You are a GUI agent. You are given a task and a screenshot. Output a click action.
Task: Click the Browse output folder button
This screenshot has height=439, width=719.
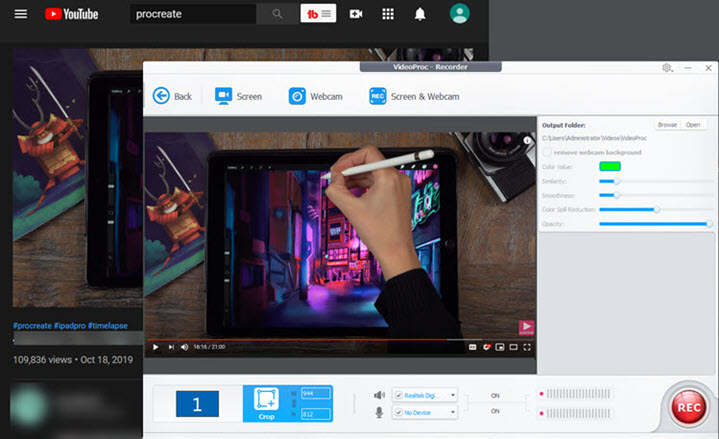coord(667,125)
